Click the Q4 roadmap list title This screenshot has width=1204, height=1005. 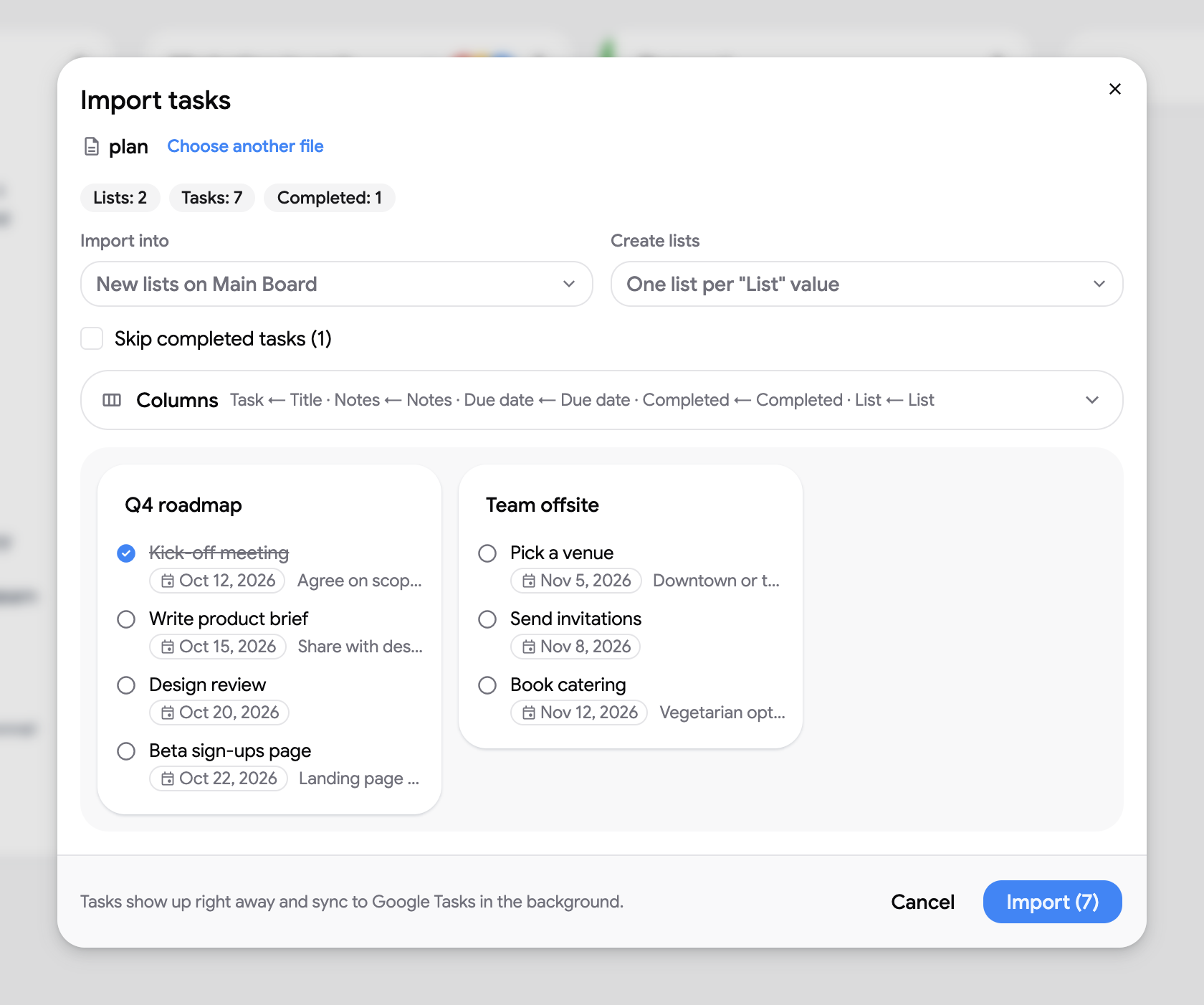click(183, 505)
